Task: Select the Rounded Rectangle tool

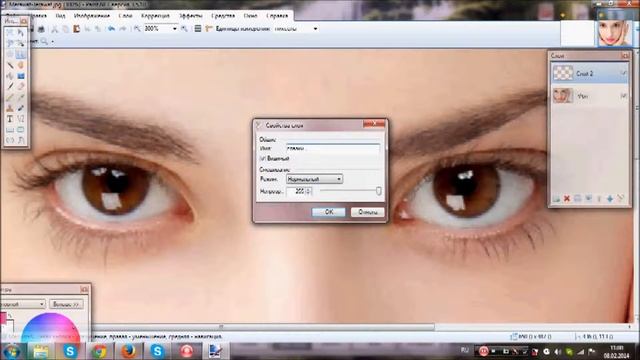Action: tap(20, 130)
